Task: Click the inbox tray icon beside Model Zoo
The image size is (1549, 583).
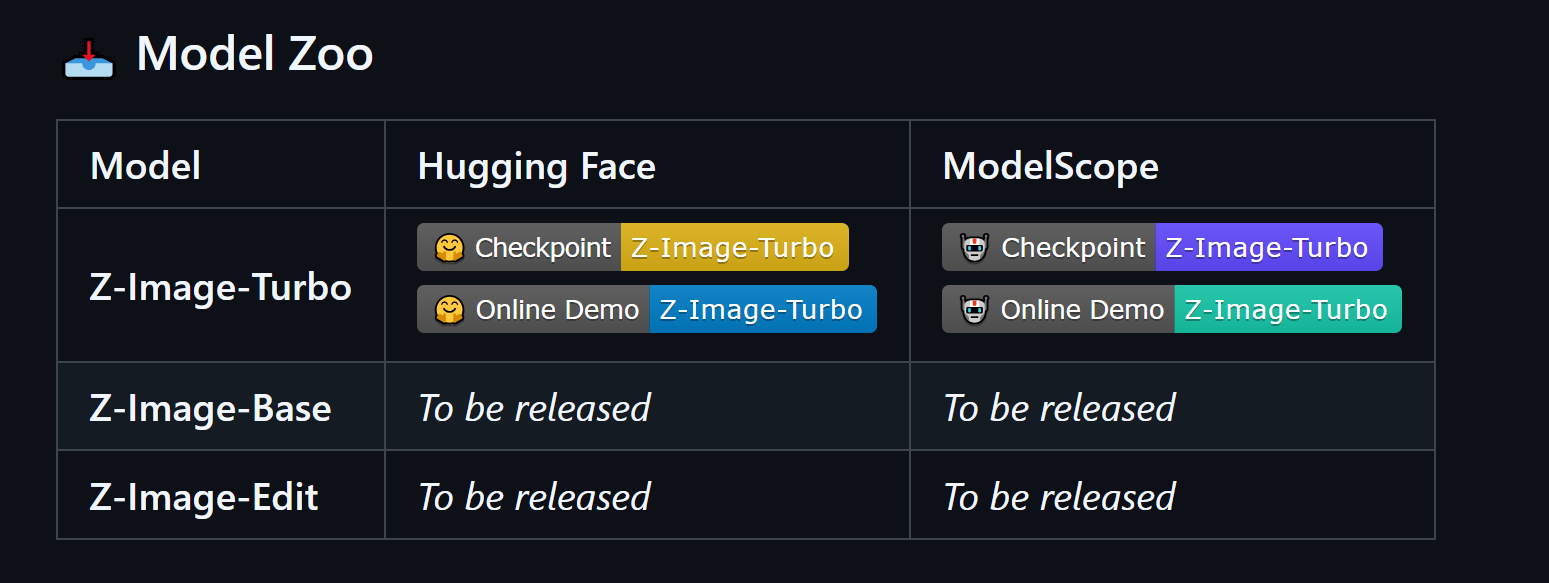Action: [90, 58]
